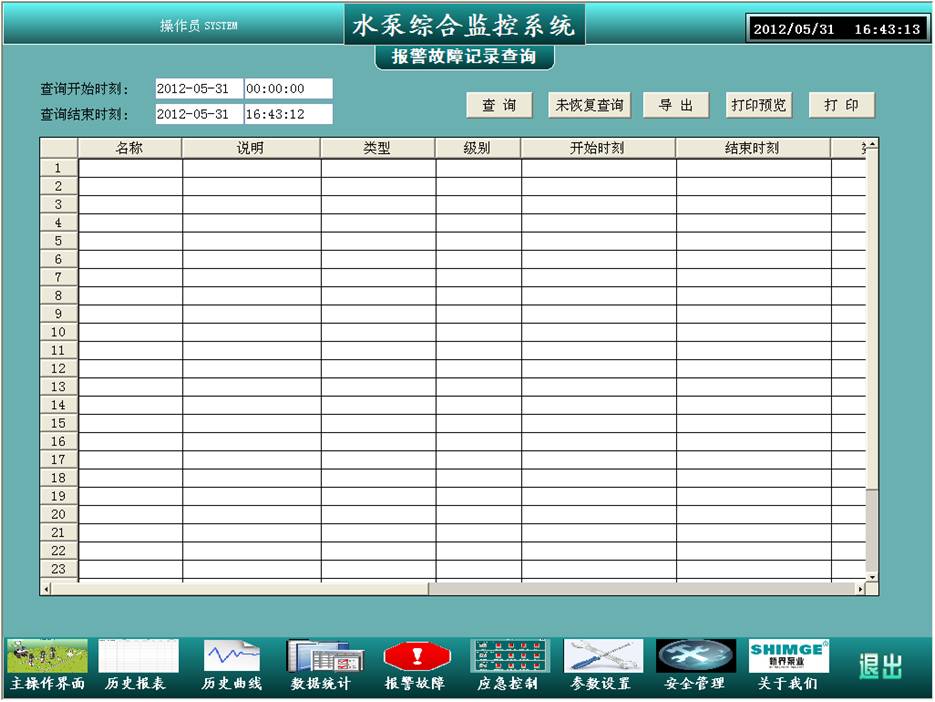This screenshot has height=702, width=935.
Task: Select the 开始时刻 column header
Action: tap(598, 149)
